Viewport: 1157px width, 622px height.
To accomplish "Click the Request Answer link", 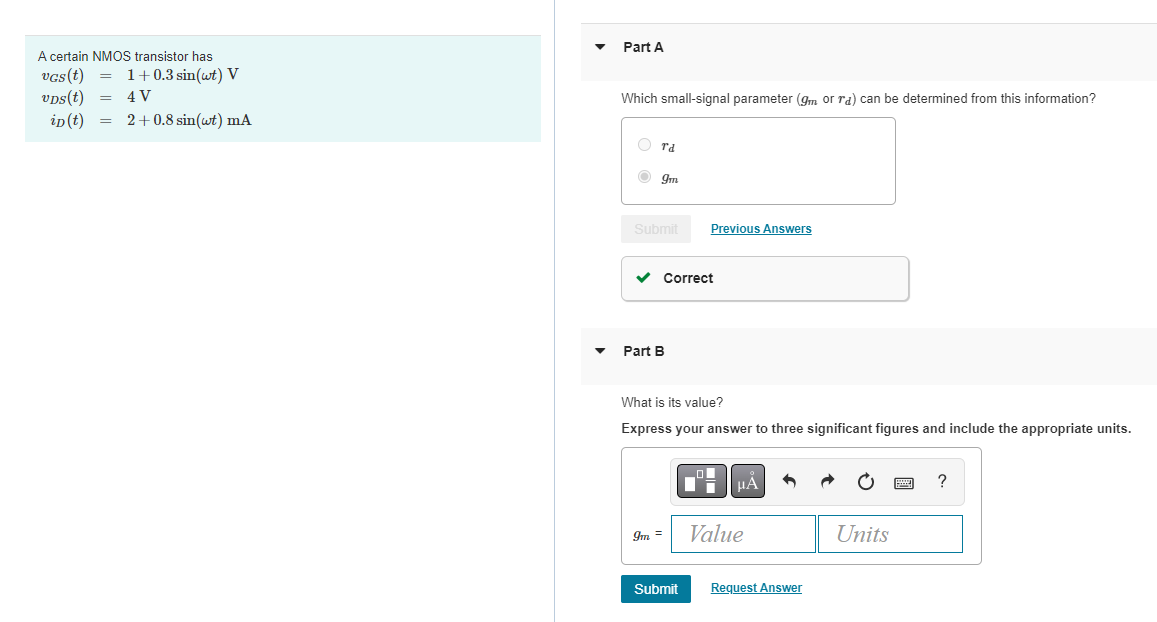I will pyautogui.click(x=756, y=587).
